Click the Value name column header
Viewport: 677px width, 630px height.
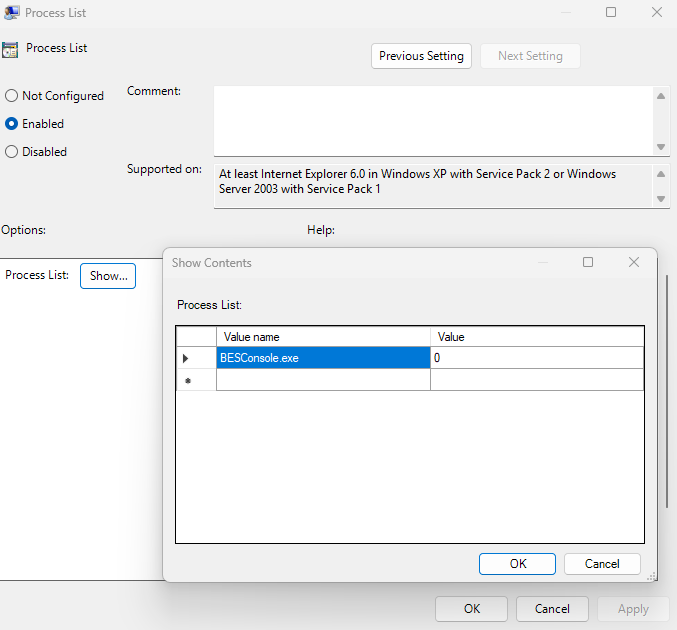323,337
